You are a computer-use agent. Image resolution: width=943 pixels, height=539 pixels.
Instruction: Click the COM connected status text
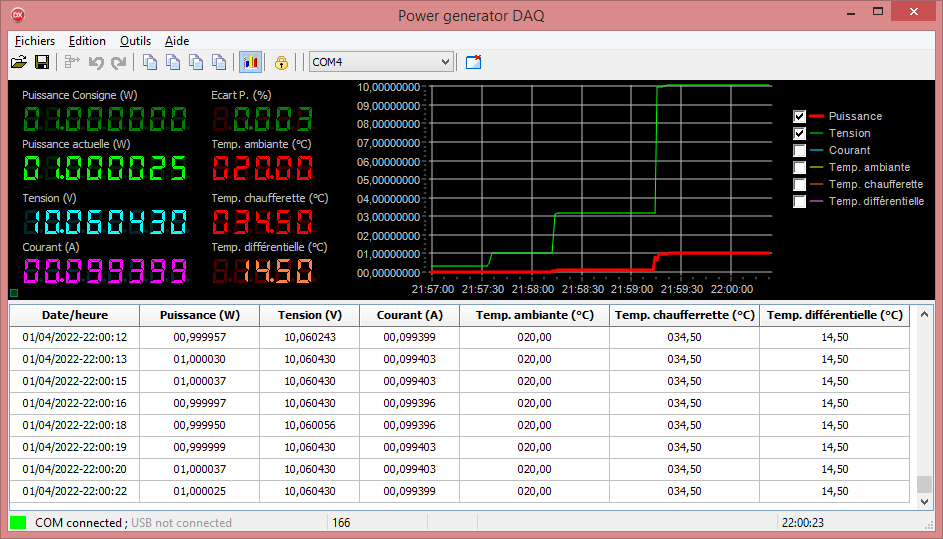coord(78,523)
